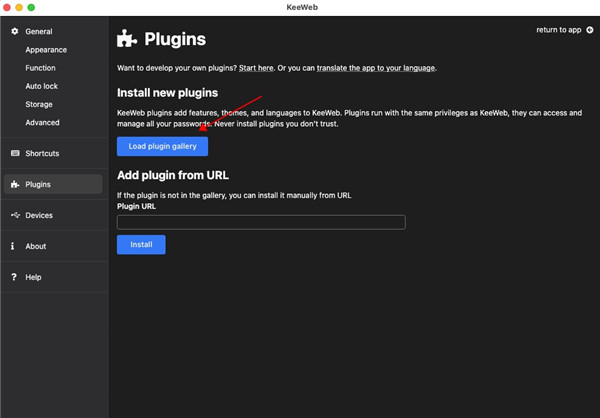The image size is (600, 418).
Task: Click the Help question mark icon
Action: [13, 277]
